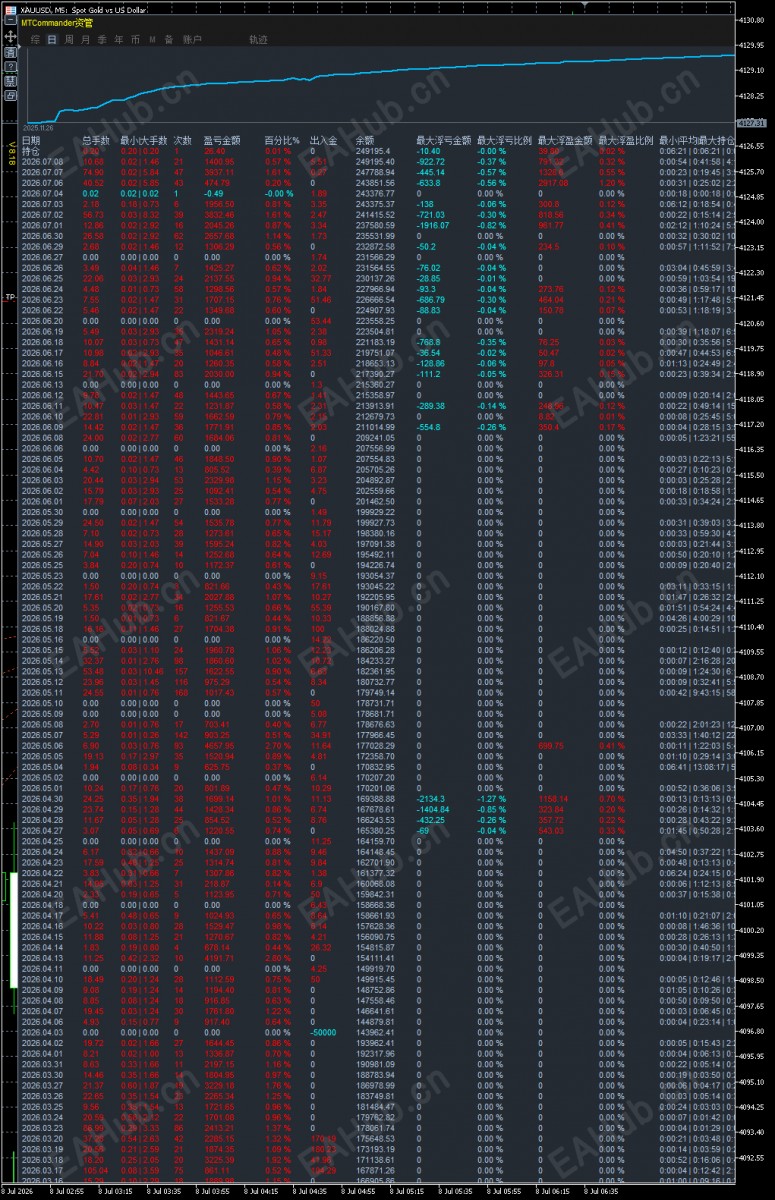This screenshot has height=1200, width=775.
Task: Click the overlapping windows copy icon
Action: (10, 95)
